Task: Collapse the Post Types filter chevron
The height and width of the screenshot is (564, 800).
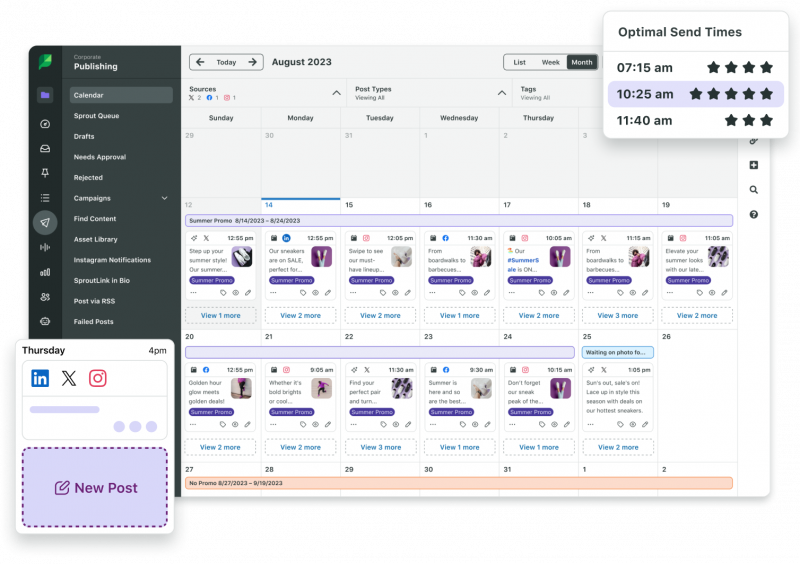Action: [502, 93]
